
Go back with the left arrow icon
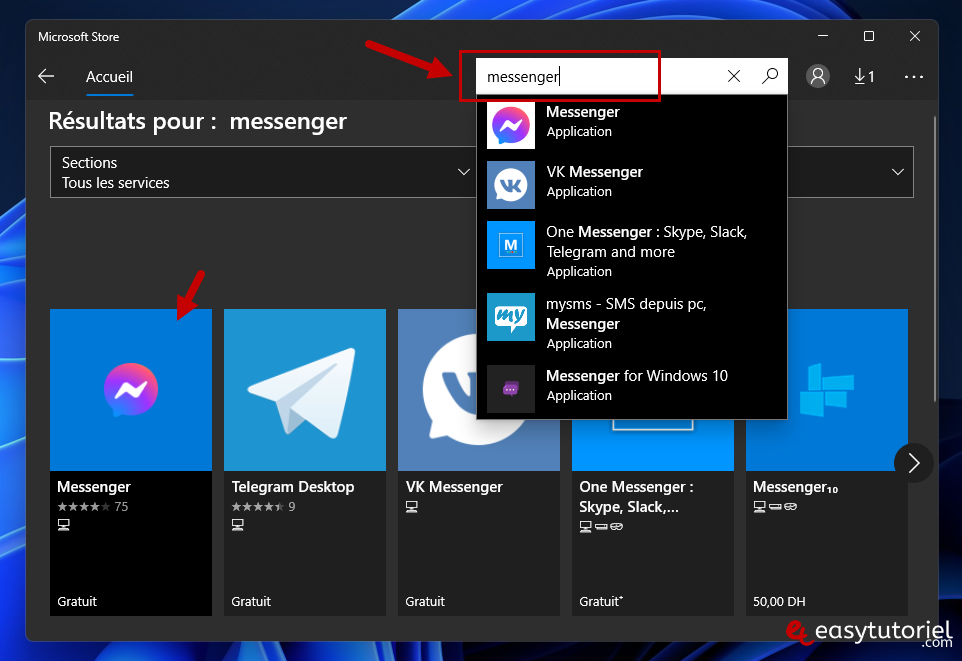click(46, 76)
